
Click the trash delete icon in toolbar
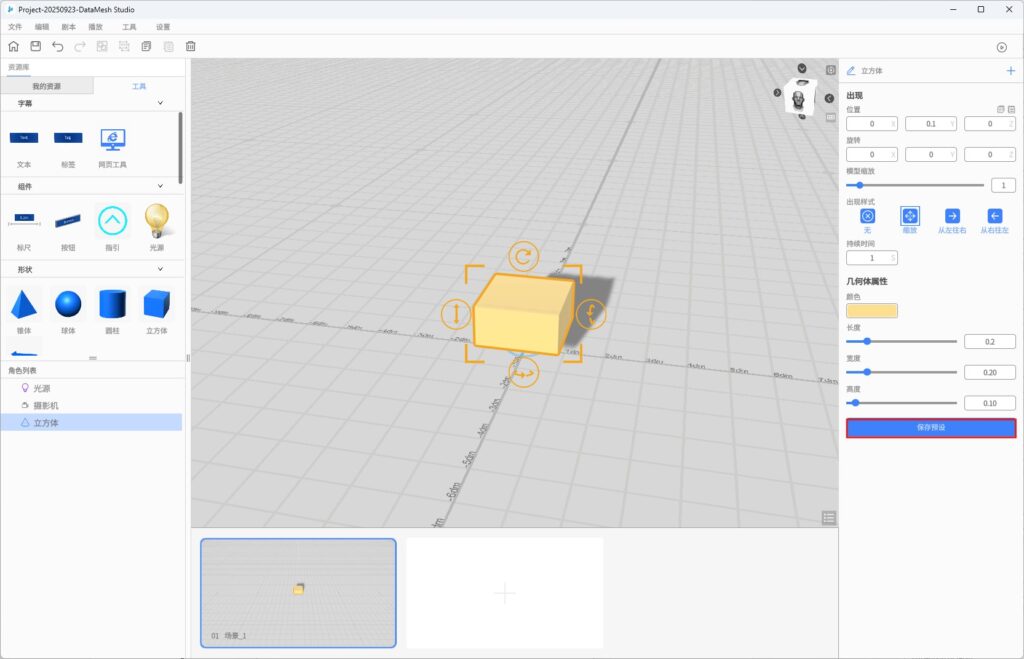[191, 46]
